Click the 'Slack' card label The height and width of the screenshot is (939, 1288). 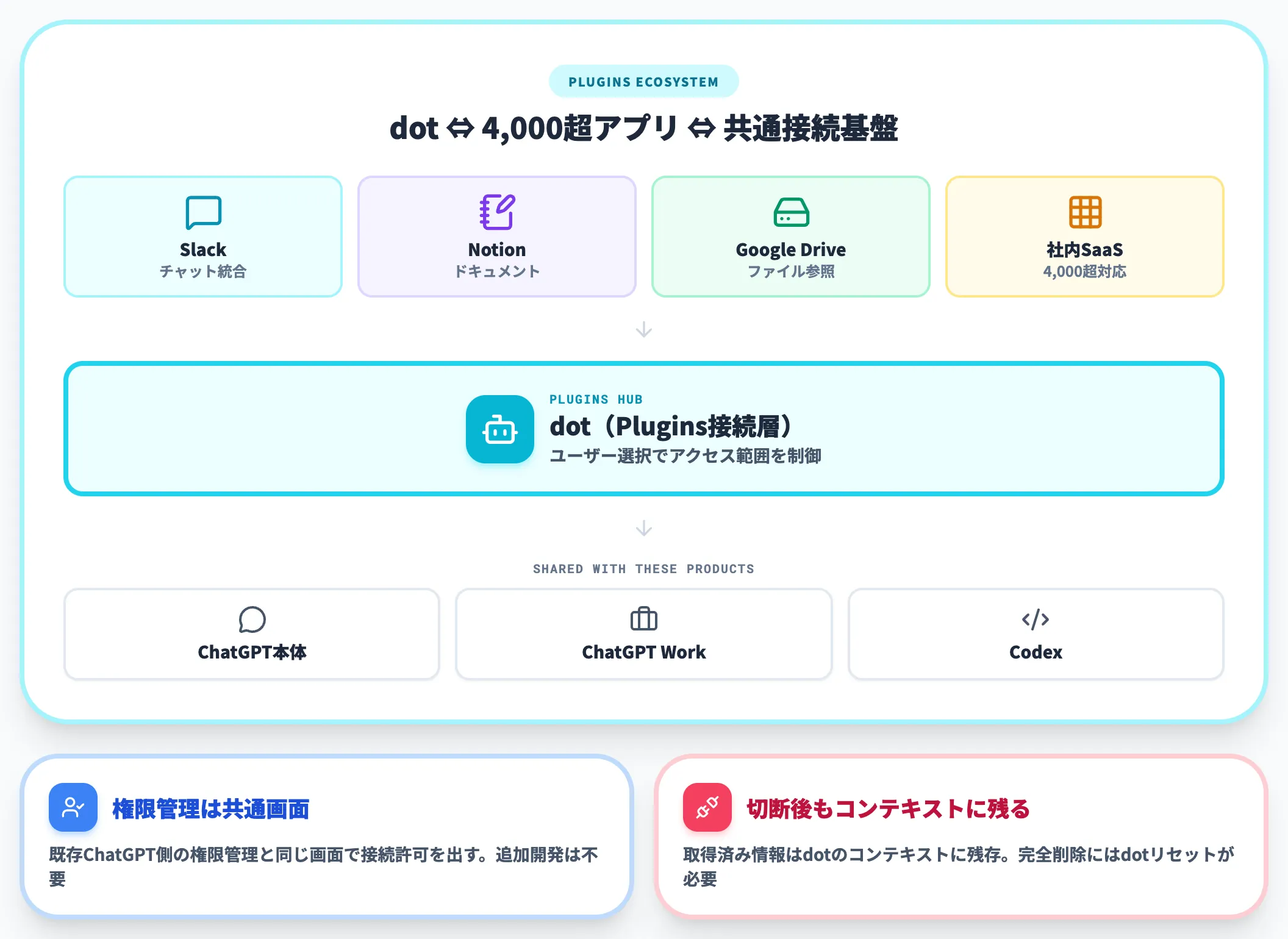203,249
